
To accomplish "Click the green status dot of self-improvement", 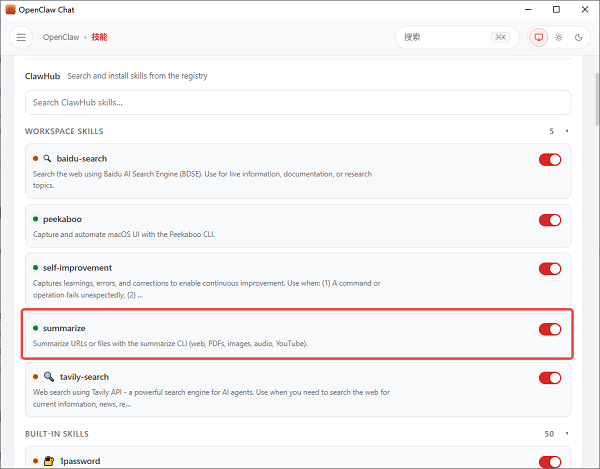I will pyautogui.click(x=36, y=267).
